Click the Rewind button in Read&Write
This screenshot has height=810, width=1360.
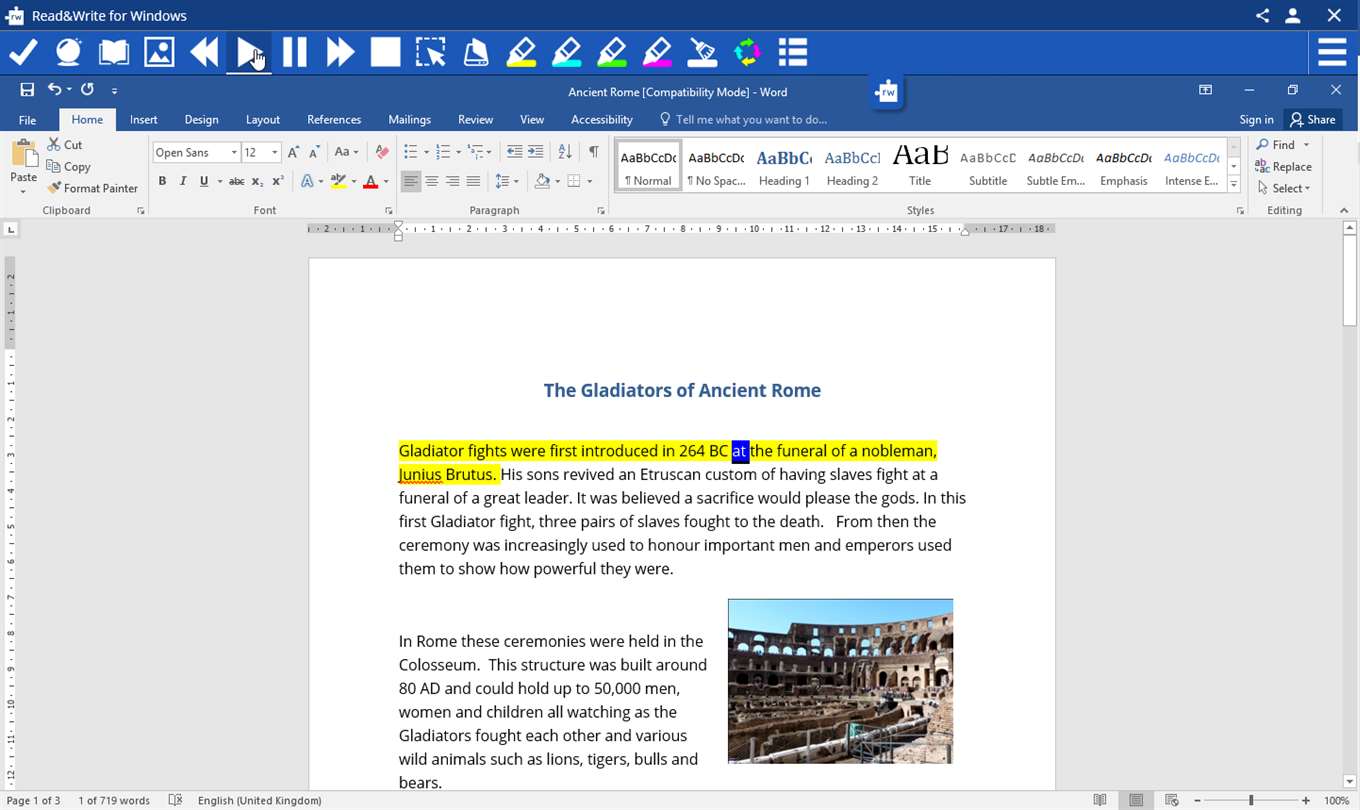pos(204,52)
